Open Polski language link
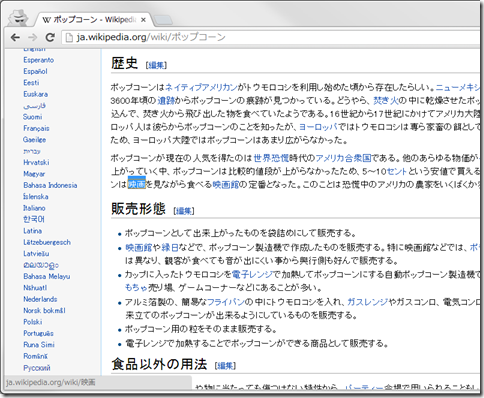 (33, 322)
